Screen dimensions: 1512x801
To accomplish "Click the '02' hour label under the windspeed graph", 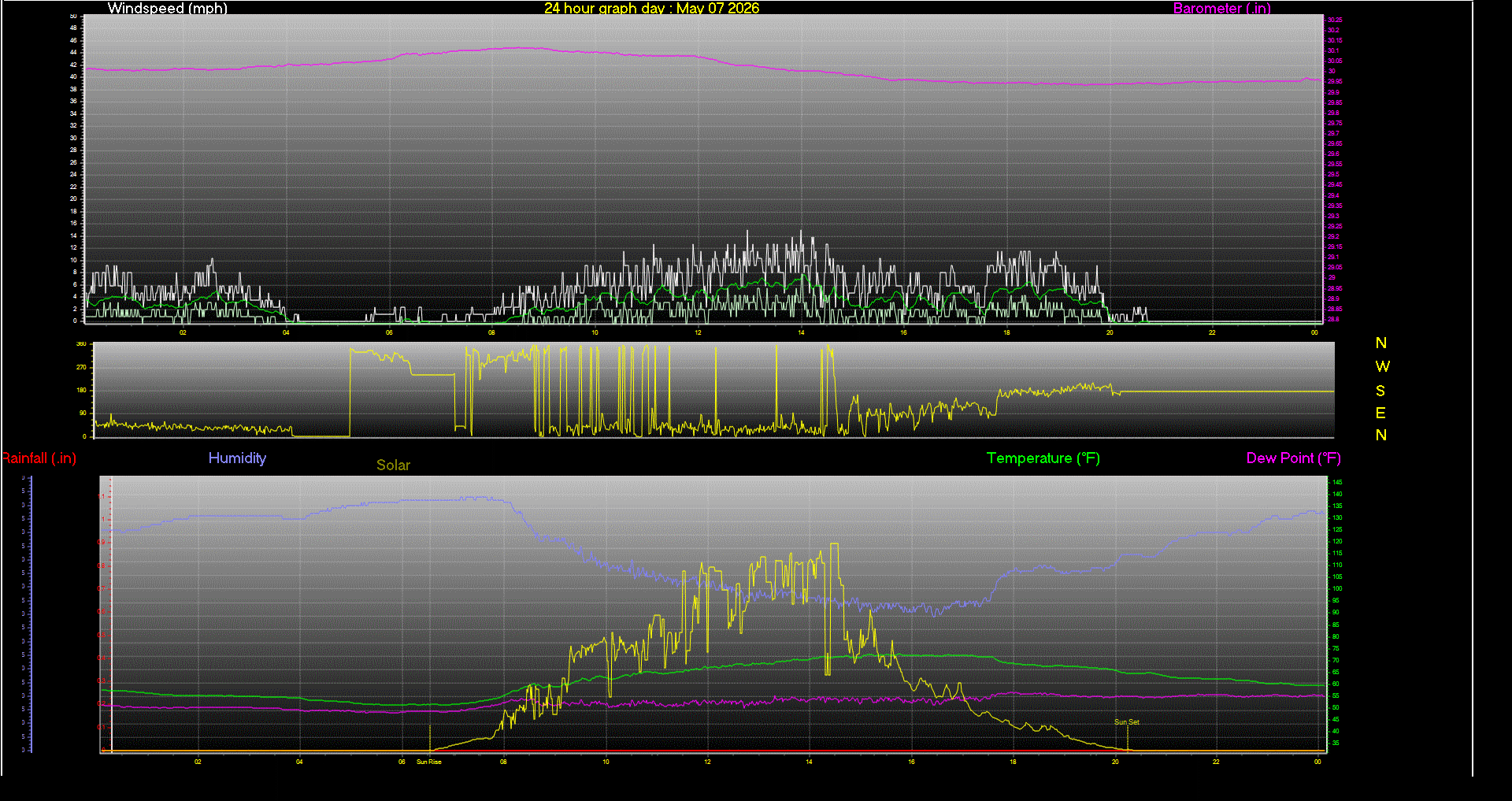I will point(183,332).
